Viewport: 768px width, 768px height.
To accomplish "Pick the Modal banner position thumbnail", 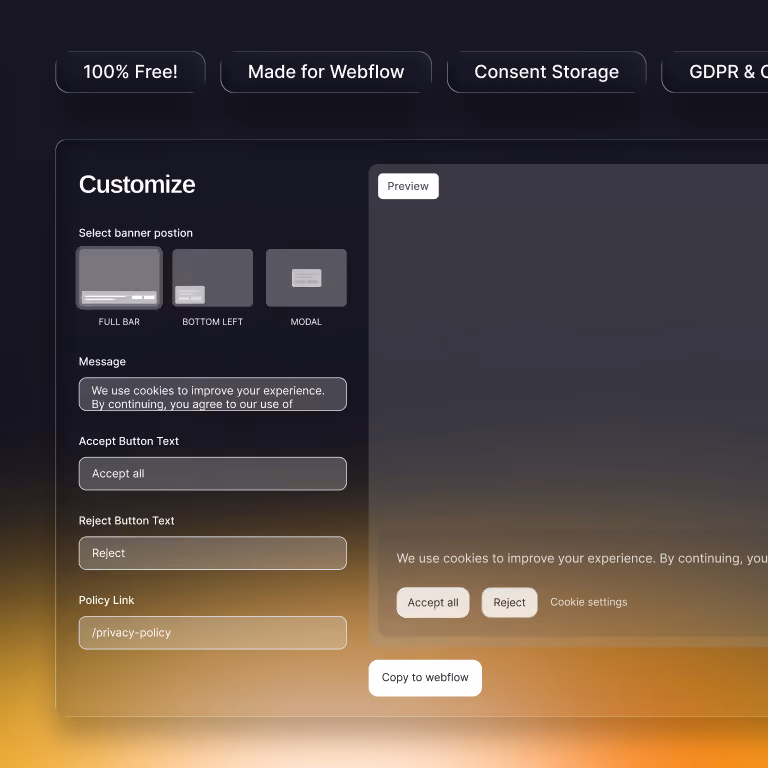I will click(x=306, y=278).
